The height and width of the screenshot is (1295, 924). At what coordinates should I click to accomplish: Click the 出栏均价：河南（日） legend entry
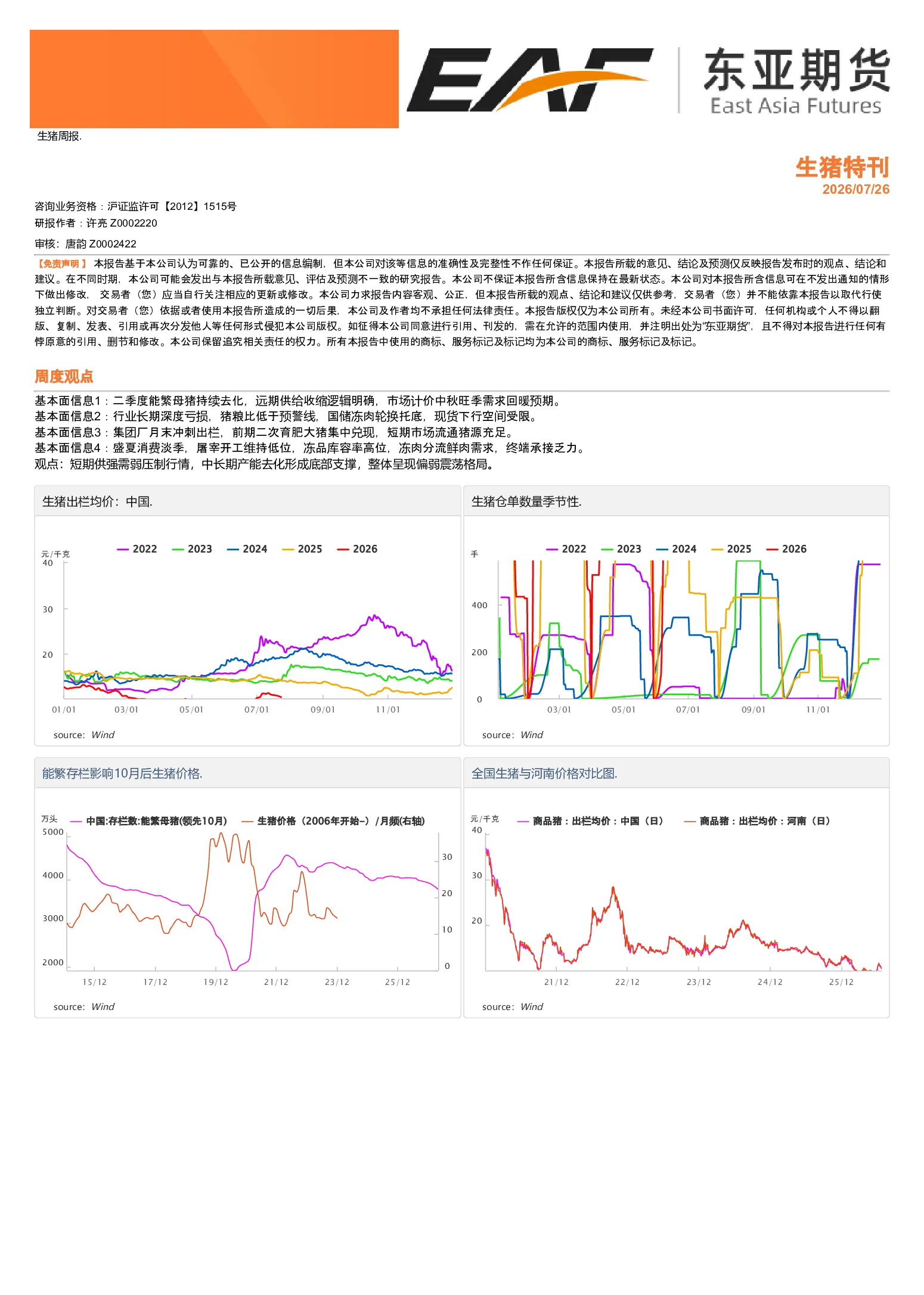click(758, 821)
